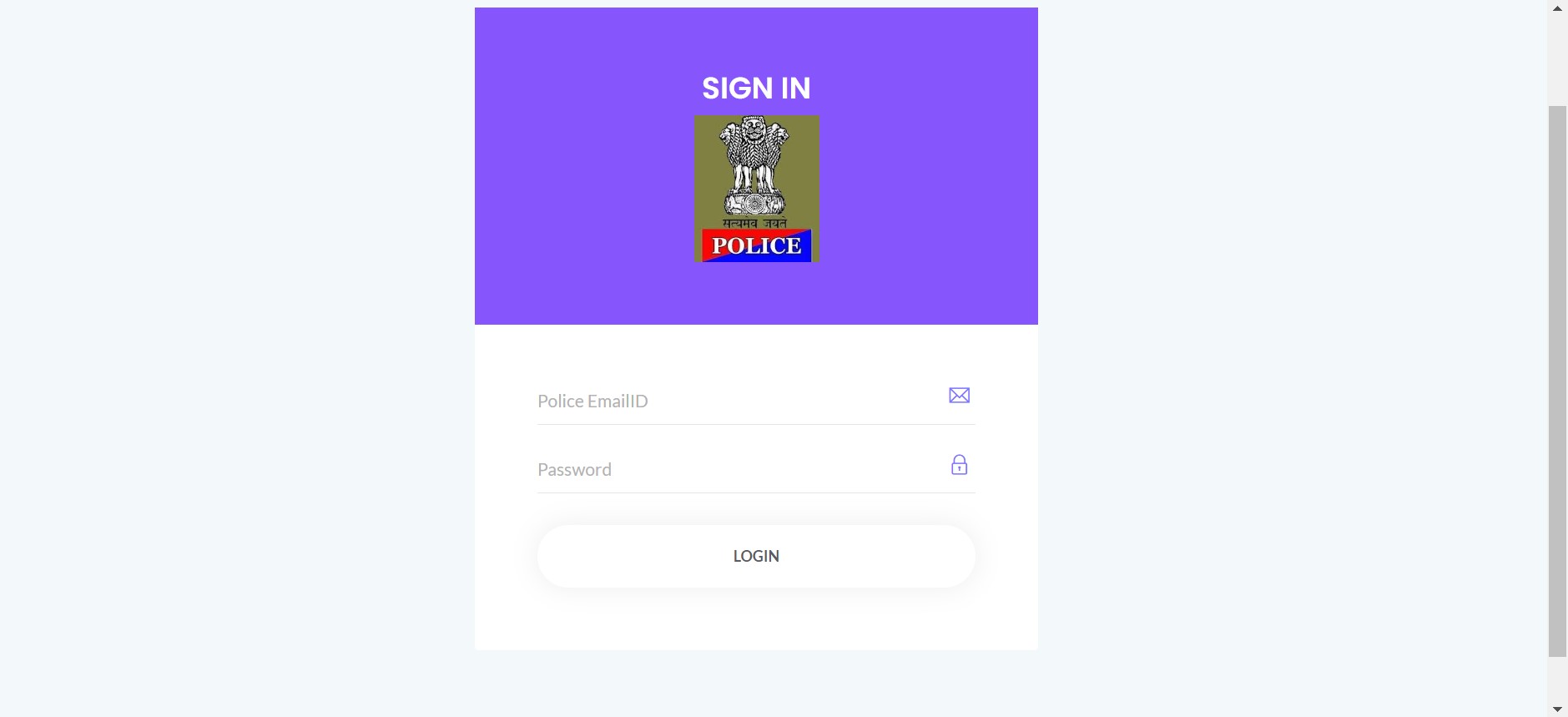Click scrollbar track below the thumb
Image resolution: width=1568 pixels, height=717 pixels.
(x=1557, y=679)
